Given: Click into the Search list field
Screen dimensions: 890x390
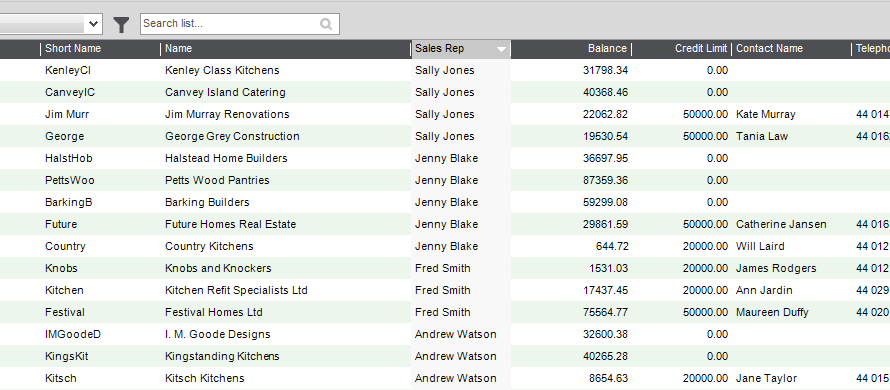Looking at the screenshot, I should 240,24.
